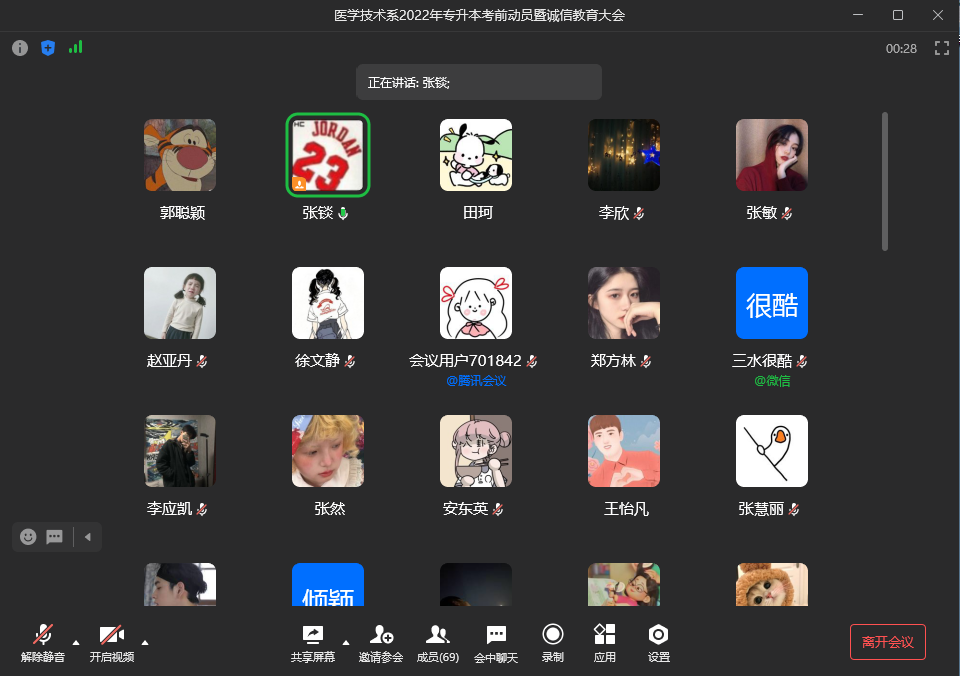Open the emoji reactions smiley icon
The height and width of the screenshot is (676, 960).
click(28, 537)
